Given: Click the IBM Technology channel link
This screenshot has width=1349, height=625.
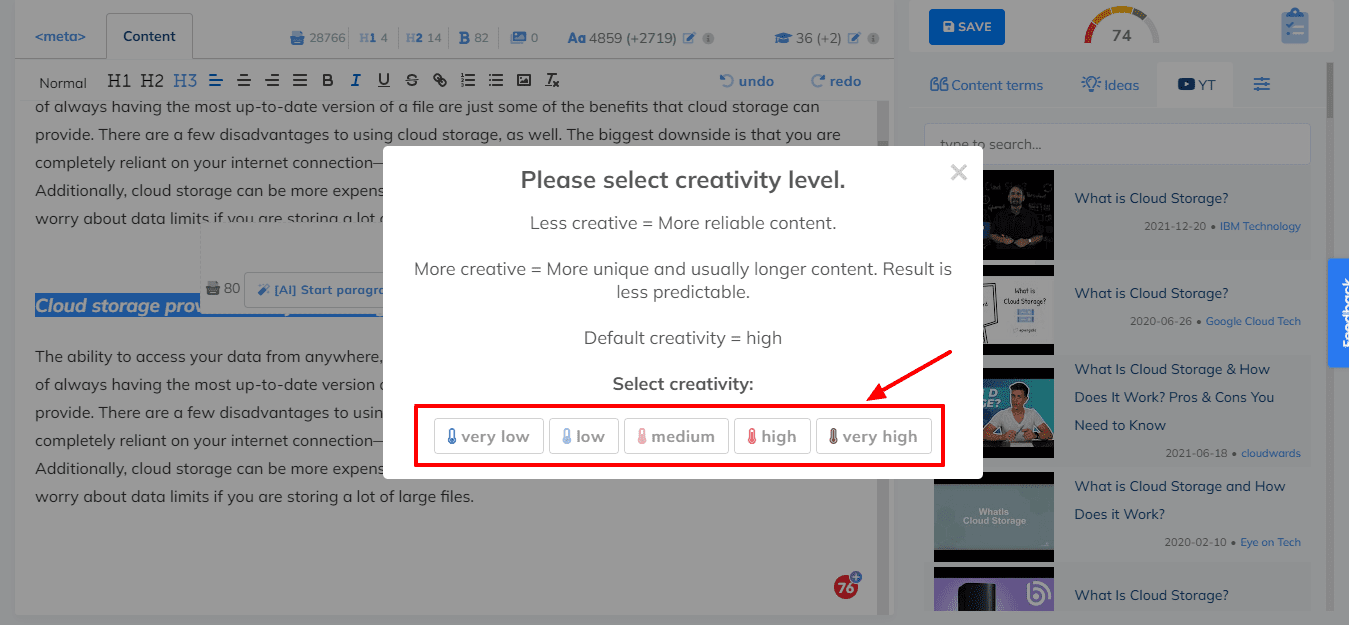Looking at the screenshot, I should (x=1258, y=226).
